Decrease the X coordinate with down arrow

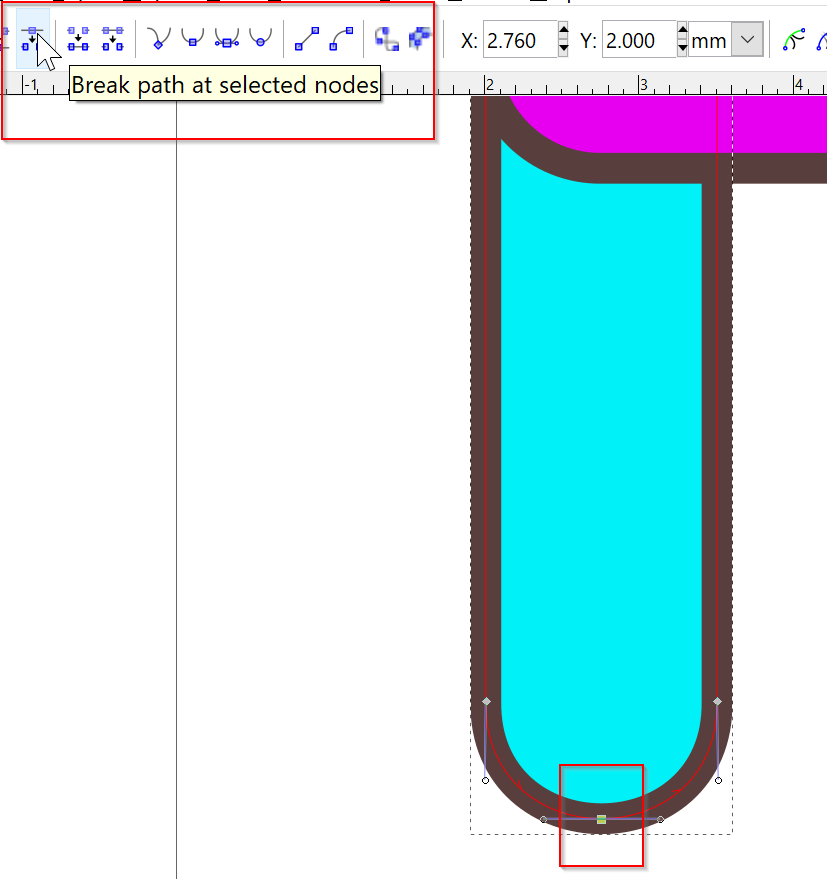pos(563,49)
